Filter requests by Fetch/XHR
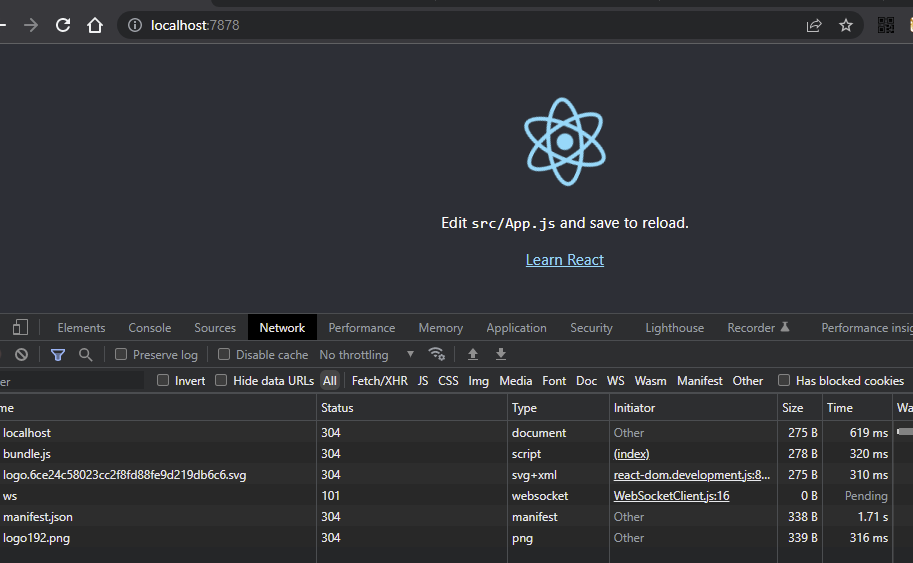 click(380, 381)
